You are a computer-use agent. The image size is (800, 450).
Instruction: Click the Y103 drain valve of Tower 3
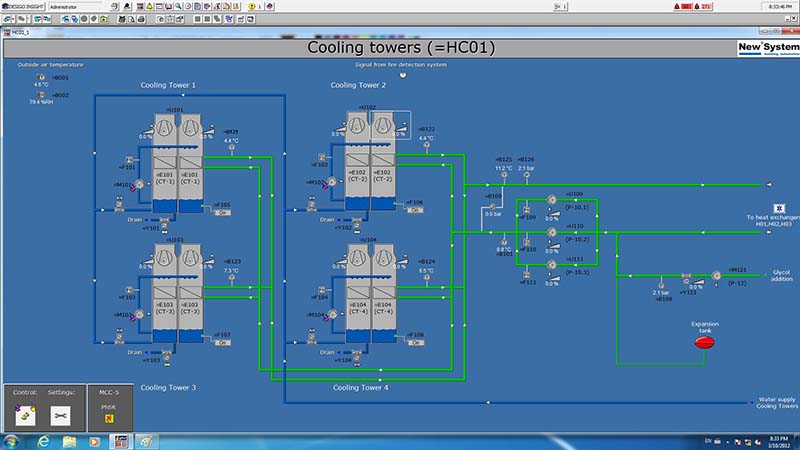pyautogui.click(x=166, y=354)
